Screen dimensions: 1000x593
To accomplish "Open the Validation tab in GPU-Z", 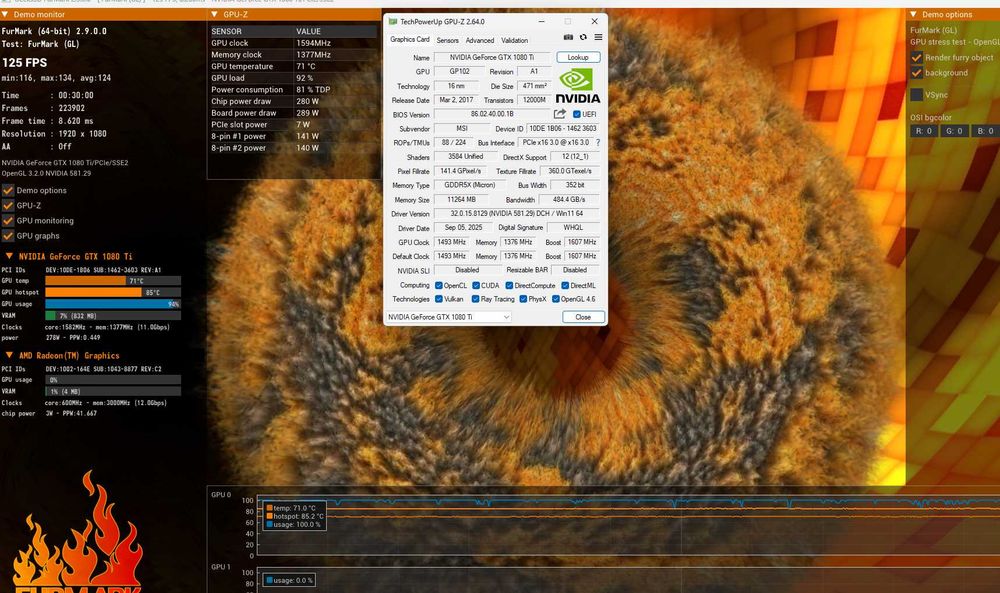I will (514, 40).
